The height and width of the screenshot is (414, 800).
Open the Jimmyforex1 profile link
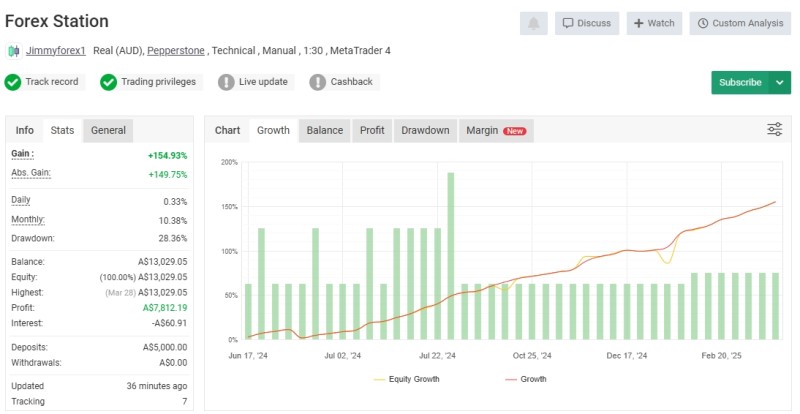[x=56, y=50]
